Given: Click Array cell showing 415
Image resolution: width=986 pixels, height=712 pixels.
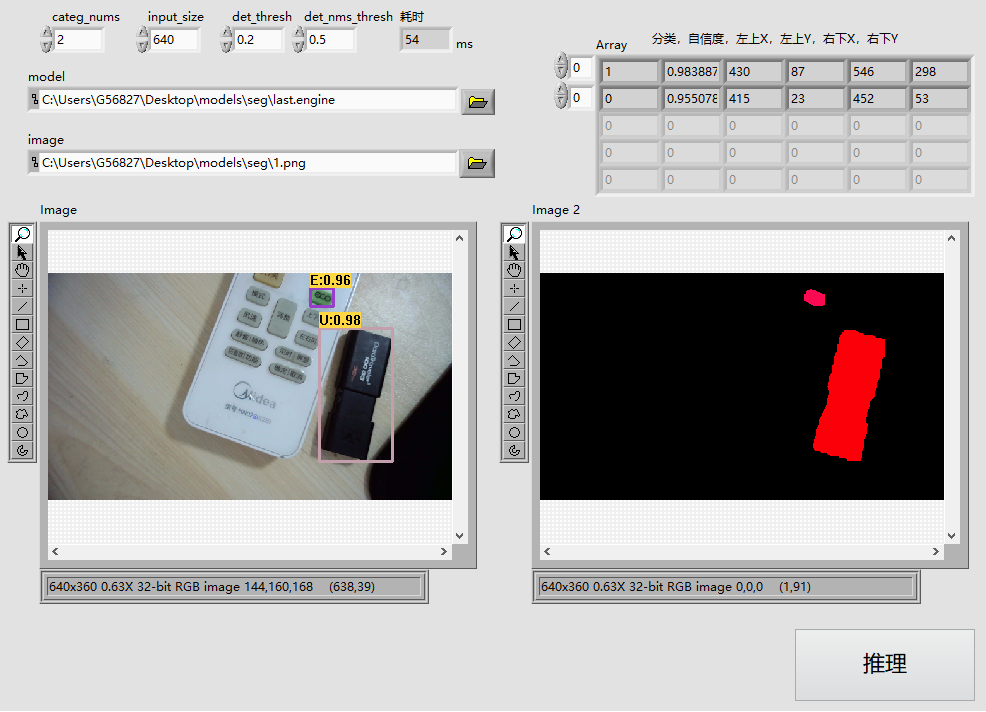Looking at the screenshot, I should click(754, 99).
